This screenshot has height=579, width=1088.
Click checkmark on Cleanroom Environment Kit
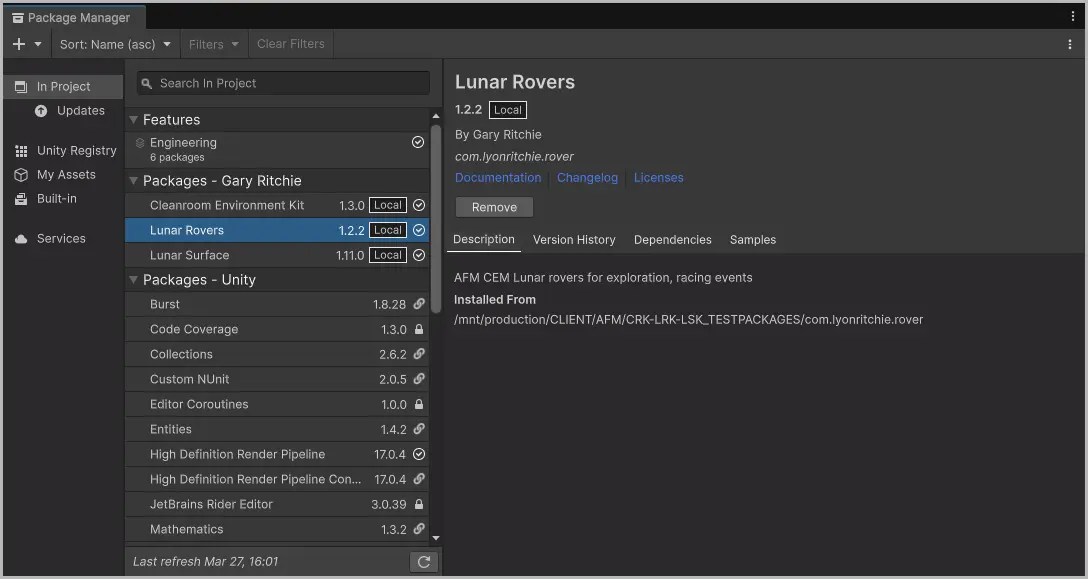418,205
